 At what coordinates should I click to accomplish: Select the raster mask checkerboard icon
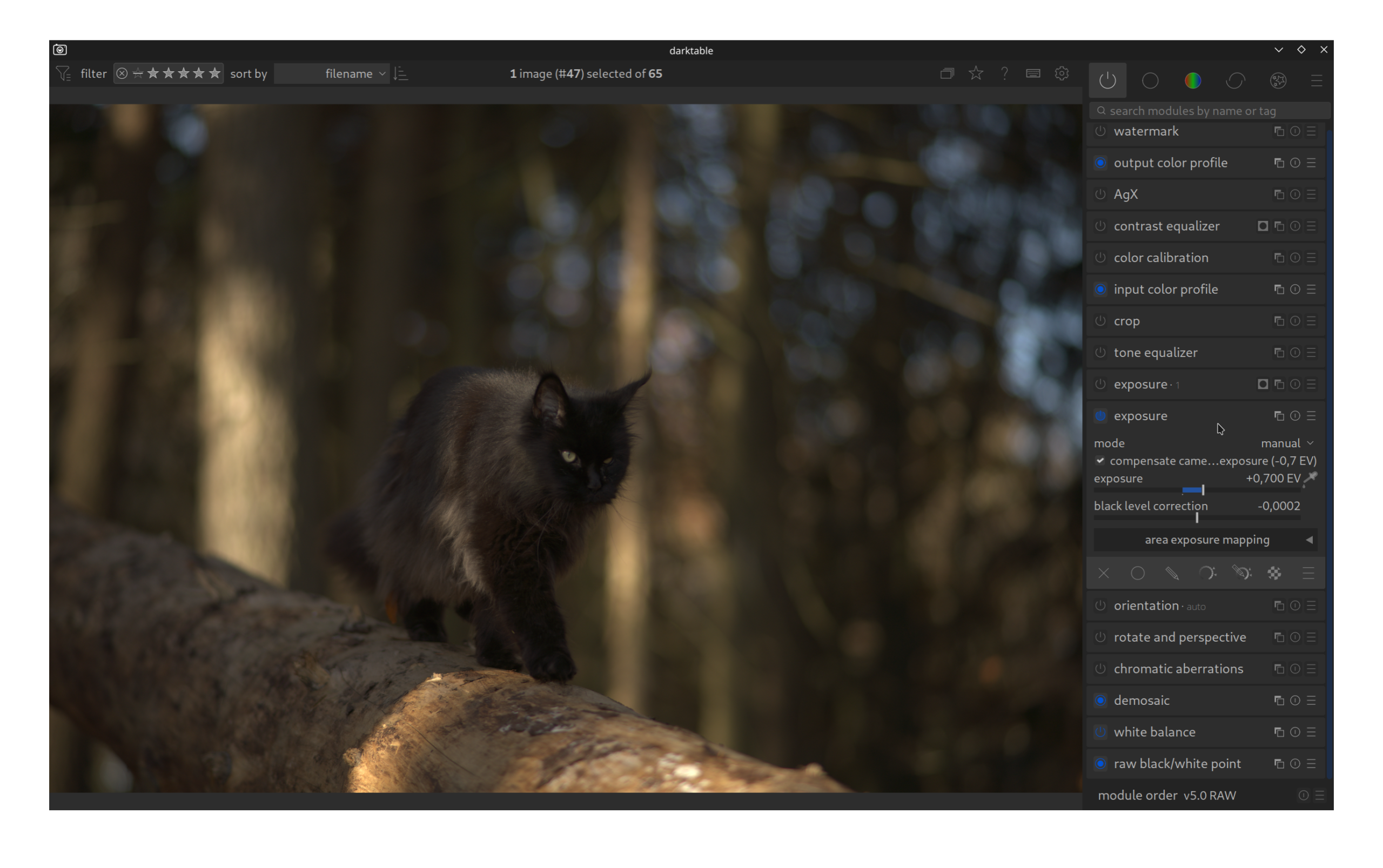click(x=1274, y=573)
